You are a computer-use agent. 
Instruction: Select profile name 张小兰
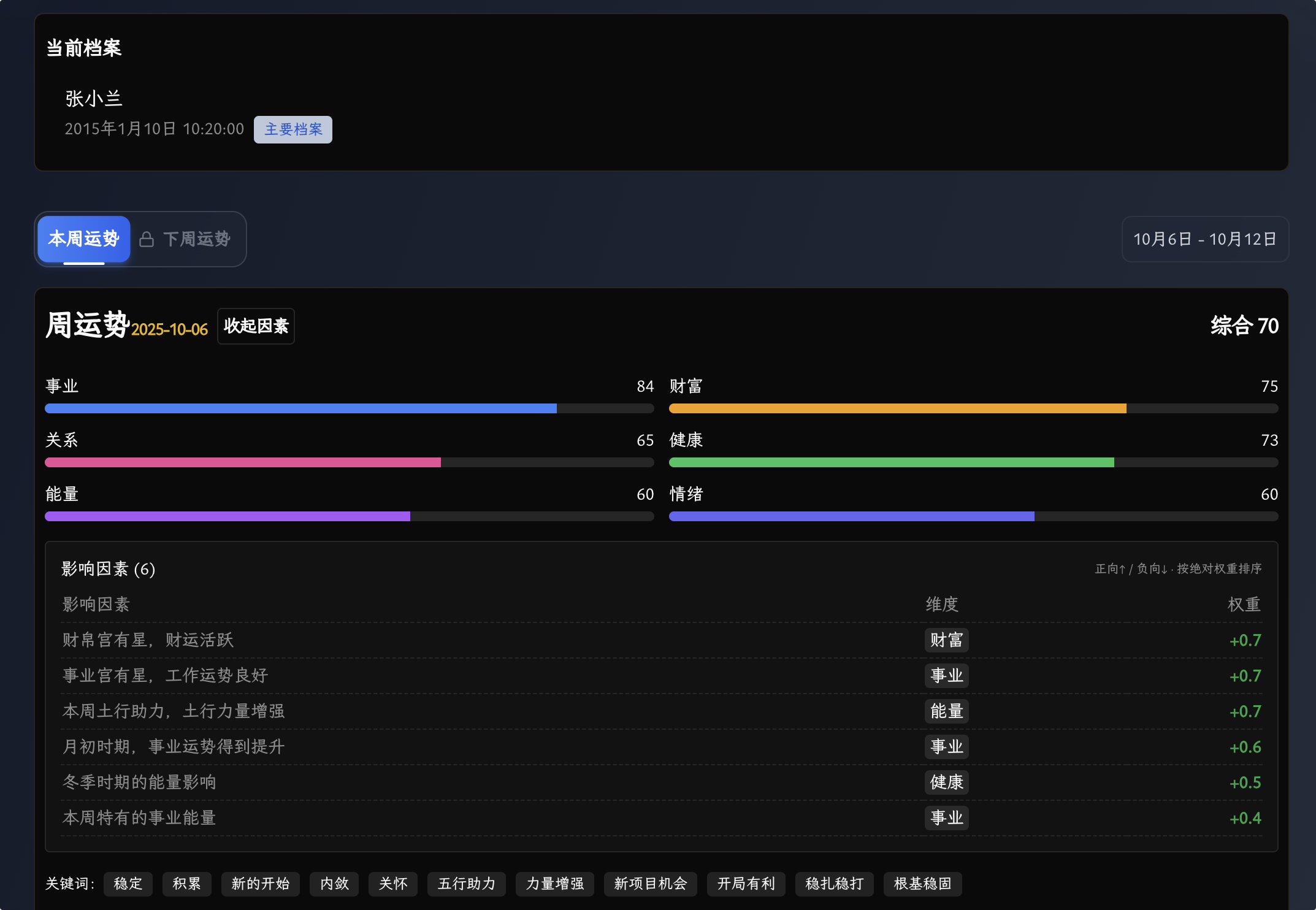pos(94,99)
